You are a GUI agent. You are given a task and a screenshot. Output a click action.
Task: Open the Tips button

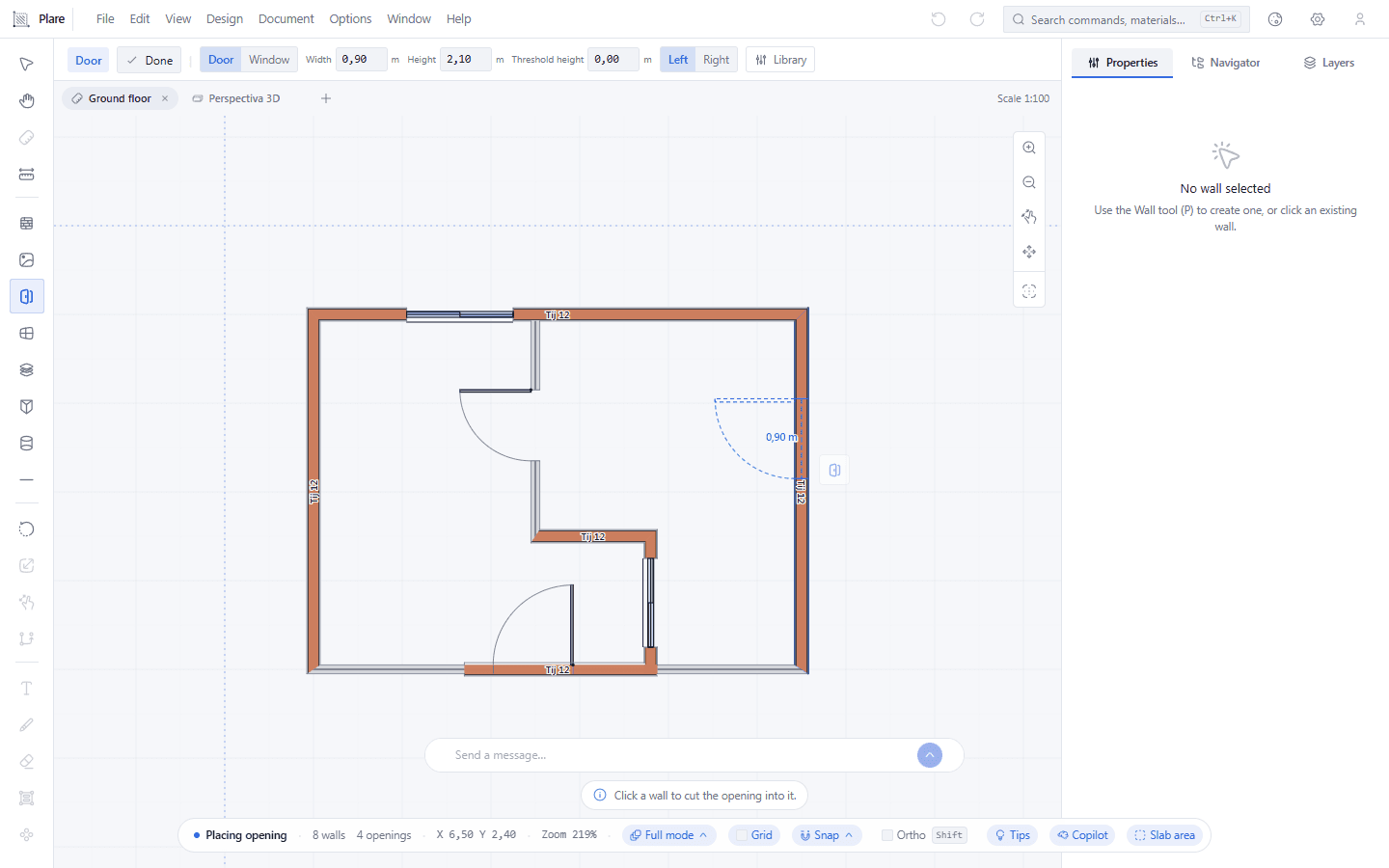(x=1013, y=835)
